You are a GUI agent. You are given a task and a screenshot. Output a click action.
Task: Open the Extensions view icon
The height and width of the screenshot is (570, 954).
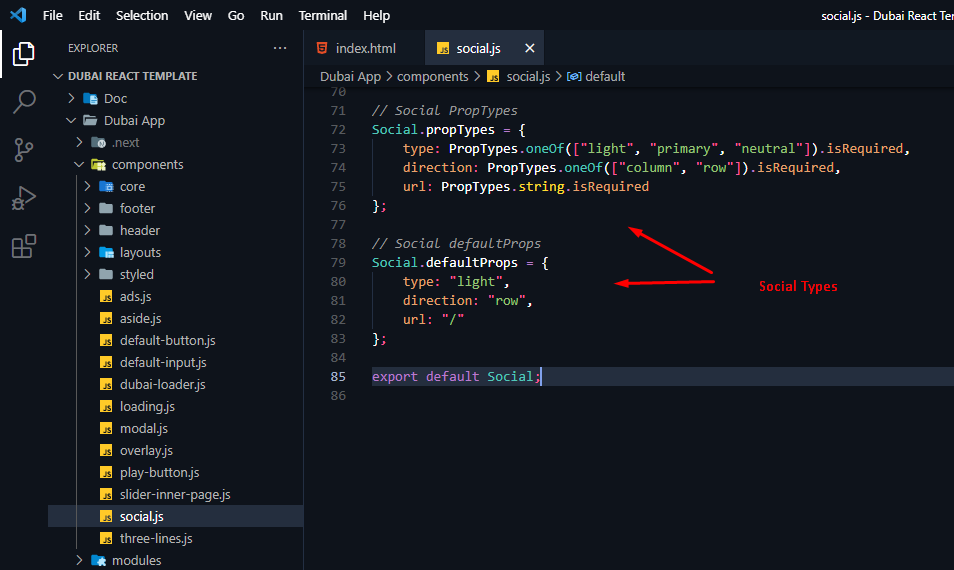[24, 246]
